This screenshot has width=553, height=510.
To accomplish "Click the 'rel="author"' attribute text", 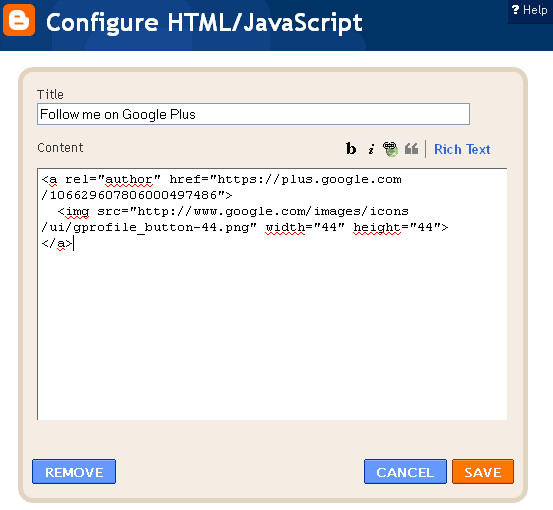I will pos(113,180).
